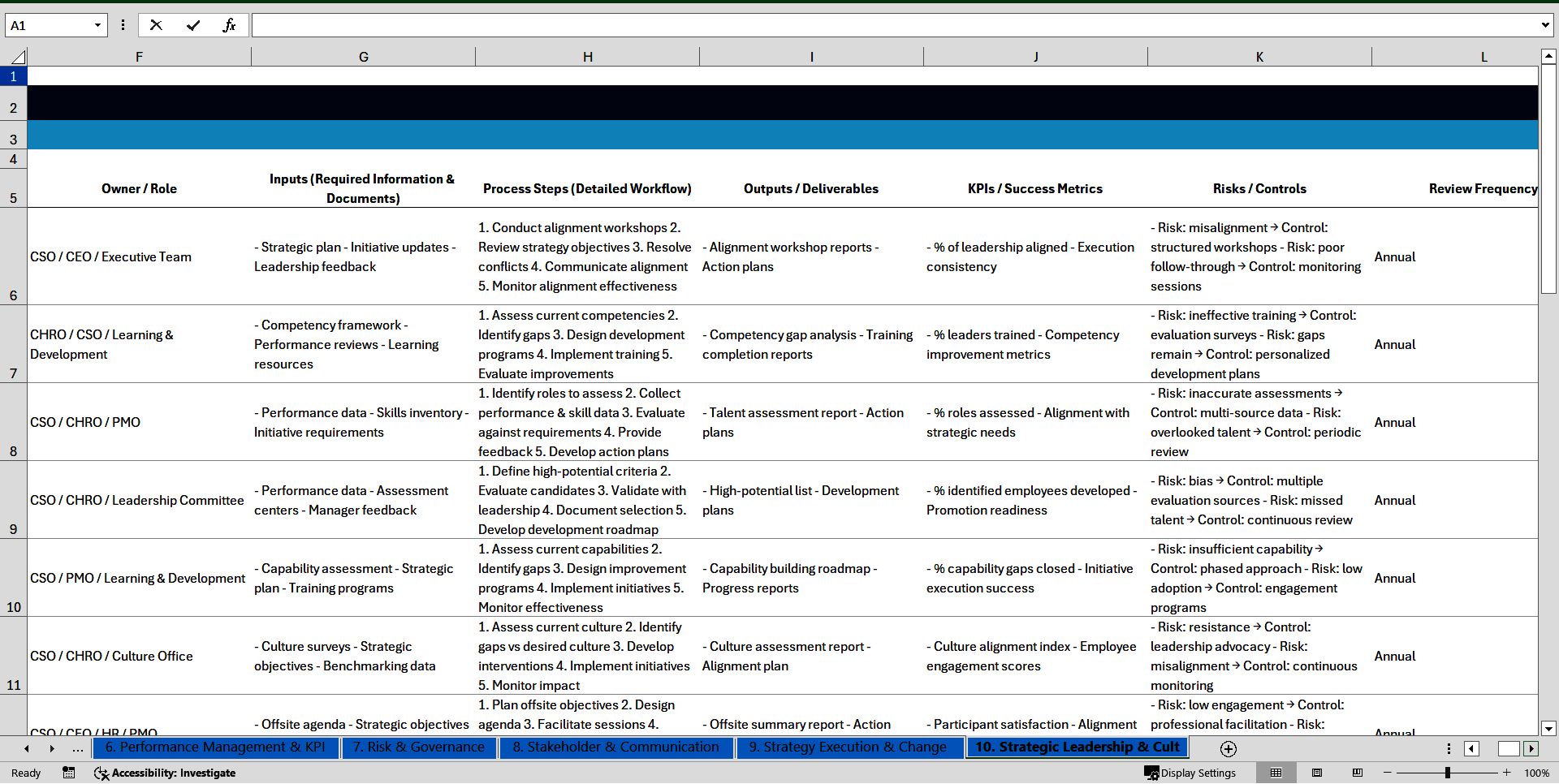1559x784 pixels.
Task: Click the zoom in plus button
Action: coord(1506,773)
